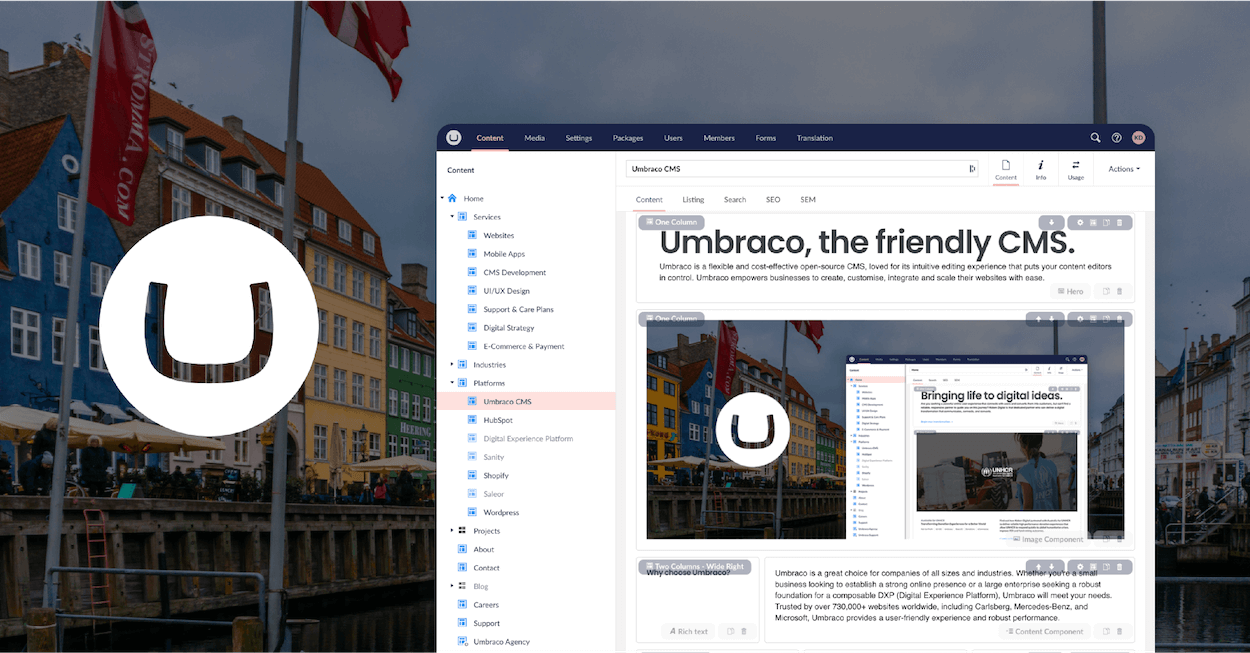
Task: Click copy icon beside the document name field
Action: [971, 168]
